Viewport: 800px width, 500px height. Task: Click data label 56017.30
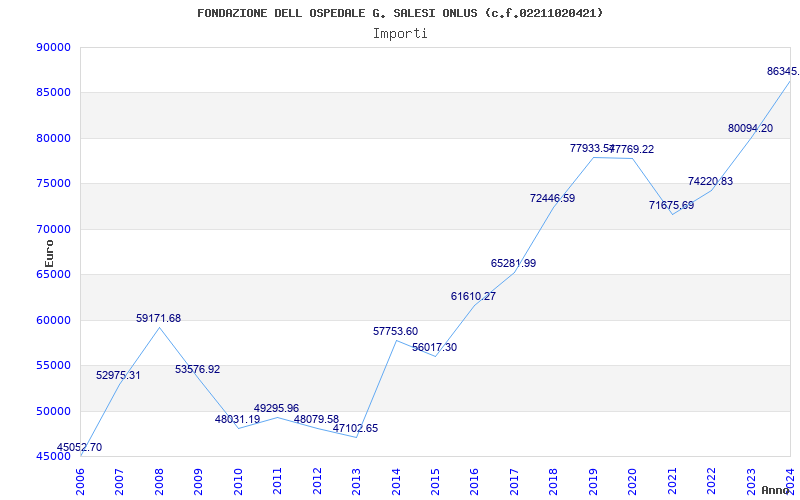(x=435, y=347)
